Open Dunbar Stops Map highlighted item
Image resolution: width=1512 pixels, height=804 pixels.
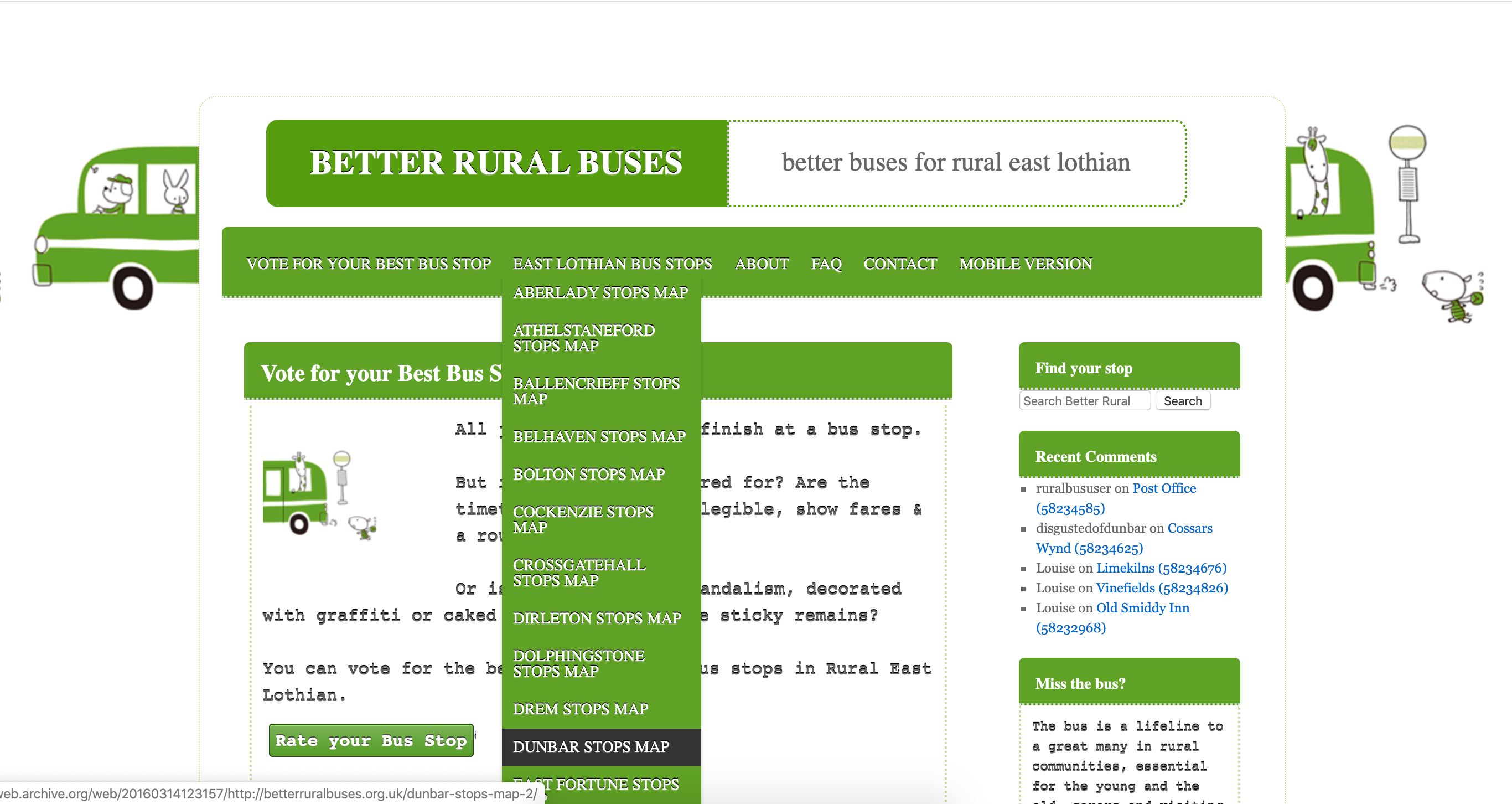tap(591, 746)
